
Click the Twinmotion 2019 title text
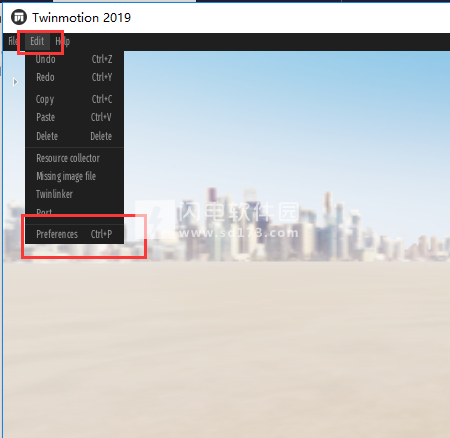(x=82, y=18)
